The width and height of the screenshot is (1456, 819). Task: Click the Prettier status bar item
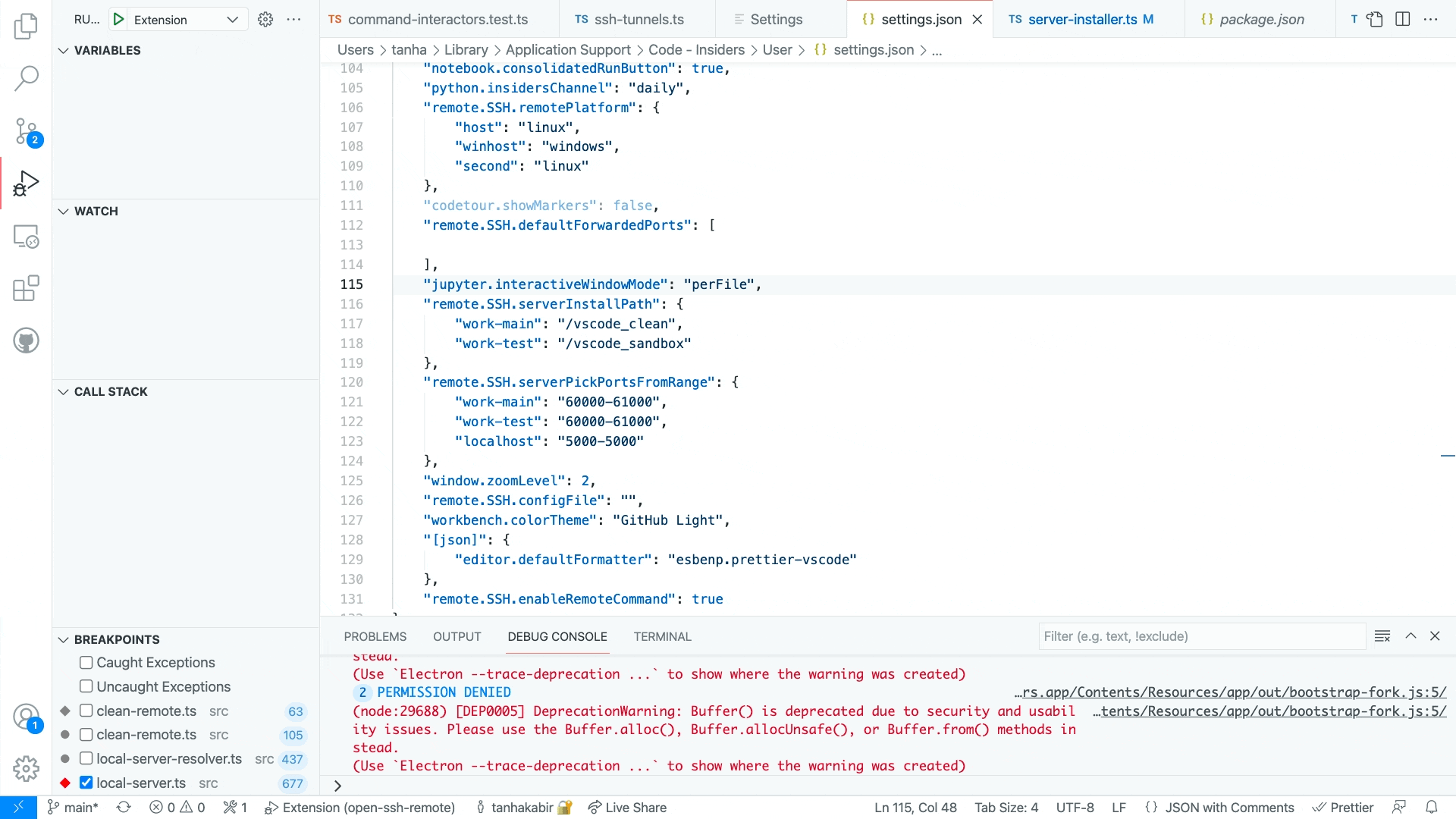pos(1343,808)
